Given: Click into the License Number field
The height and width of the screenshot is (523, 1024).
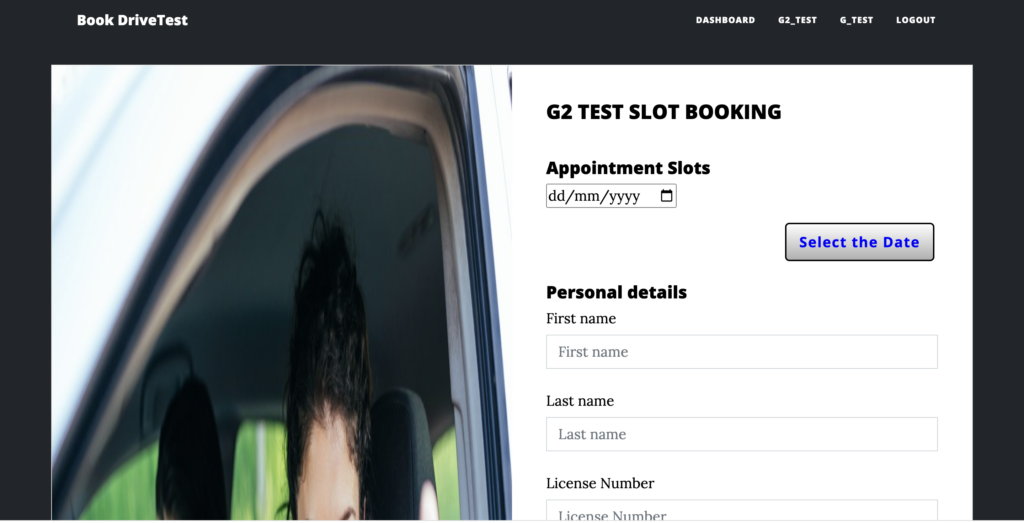Looking at the screenshot, I should (742, 511).
